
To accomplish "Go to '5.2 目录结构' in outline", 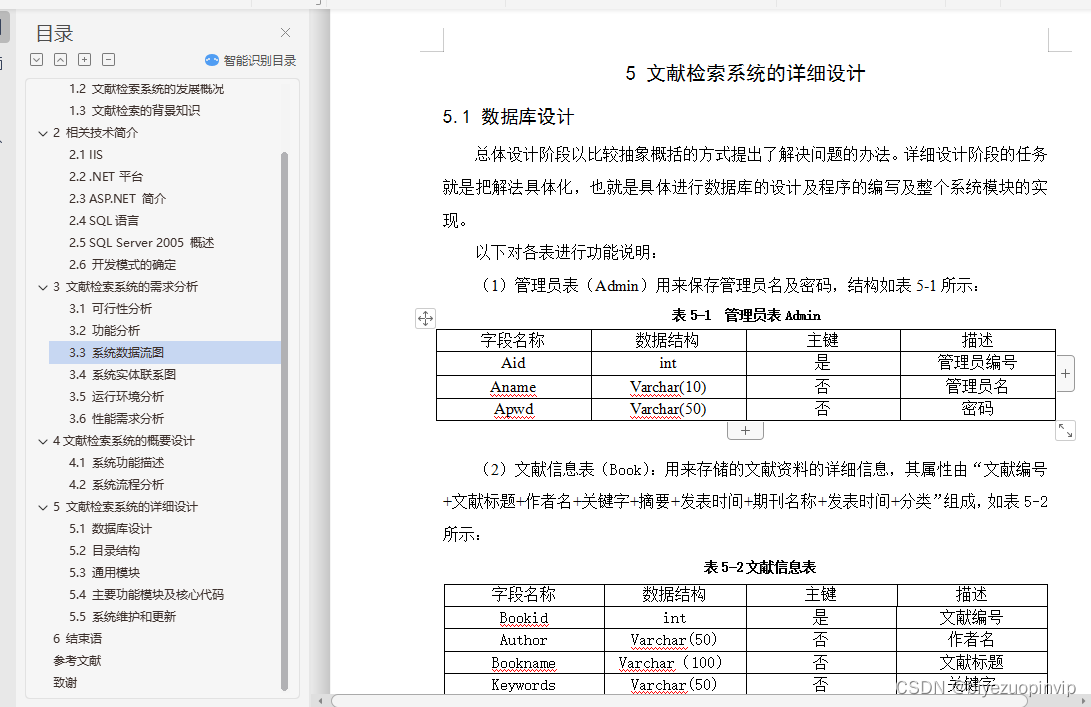I will (104, 551).
